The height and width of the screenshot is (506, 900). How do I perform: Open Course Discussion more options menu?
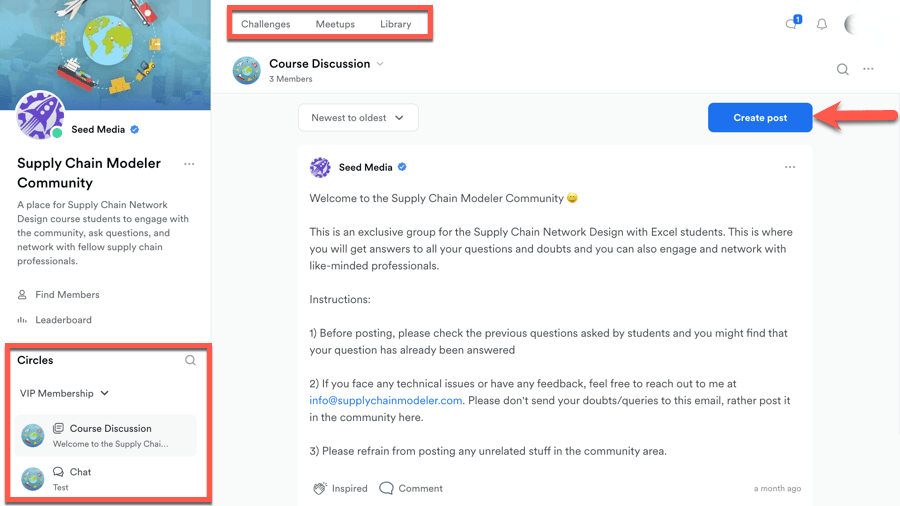[868, 69]
